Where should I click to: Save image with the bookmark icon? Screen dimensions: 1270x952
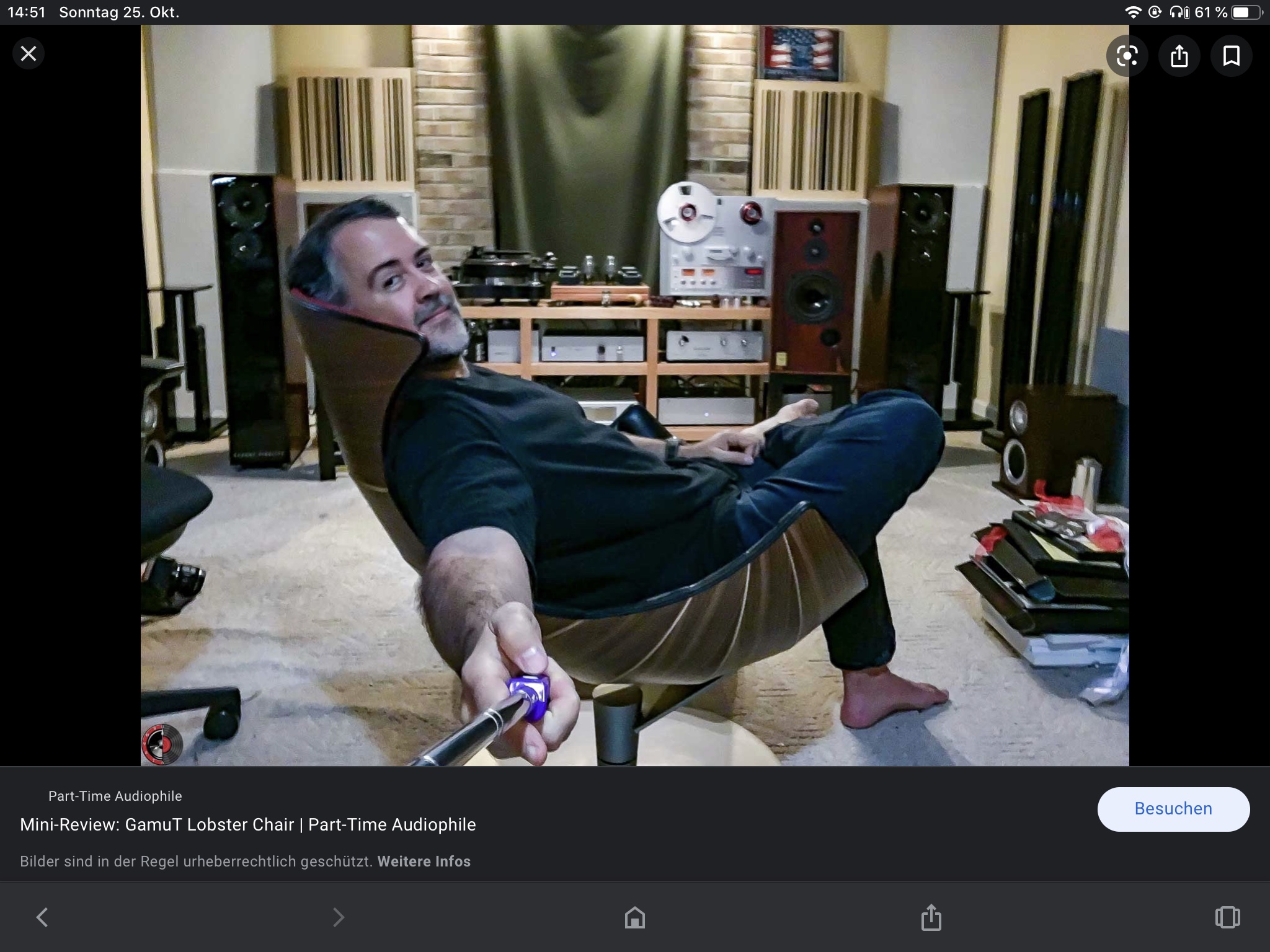(x=1231, y=56)
